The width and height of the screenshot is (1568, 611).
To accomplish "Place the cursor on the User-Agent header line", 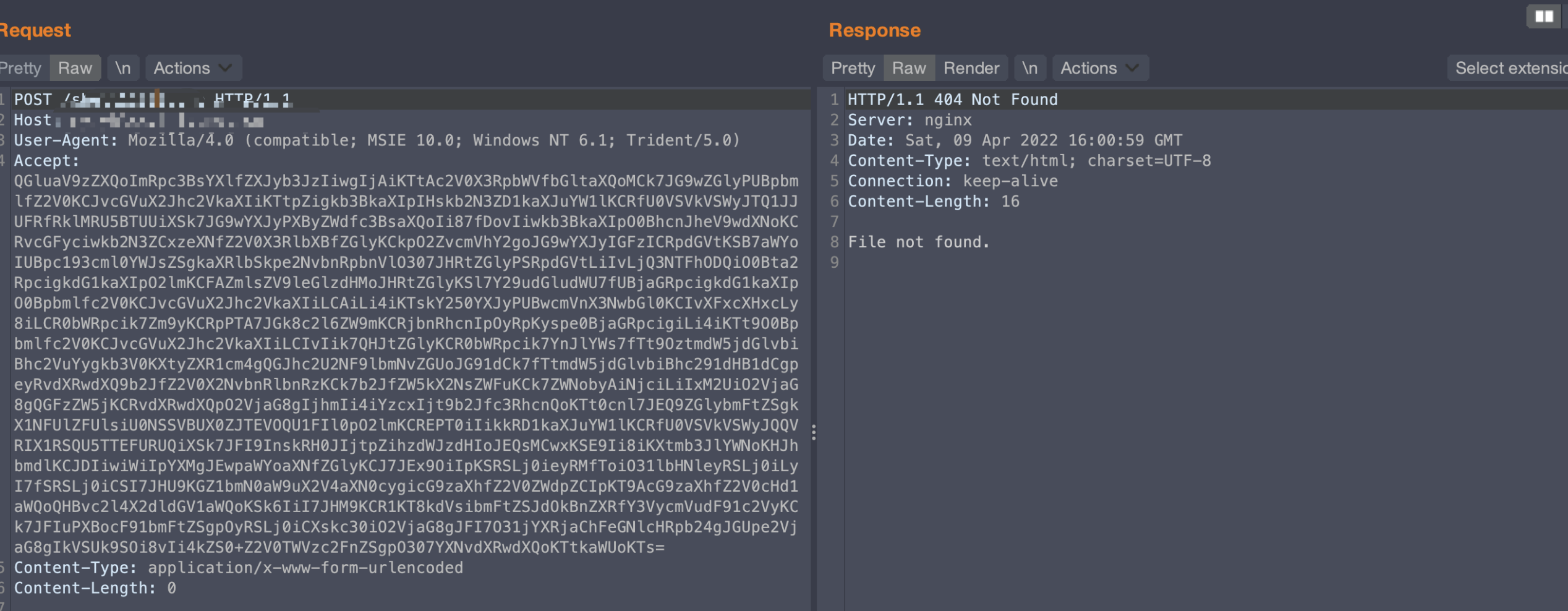I will (x=376, y=140).
